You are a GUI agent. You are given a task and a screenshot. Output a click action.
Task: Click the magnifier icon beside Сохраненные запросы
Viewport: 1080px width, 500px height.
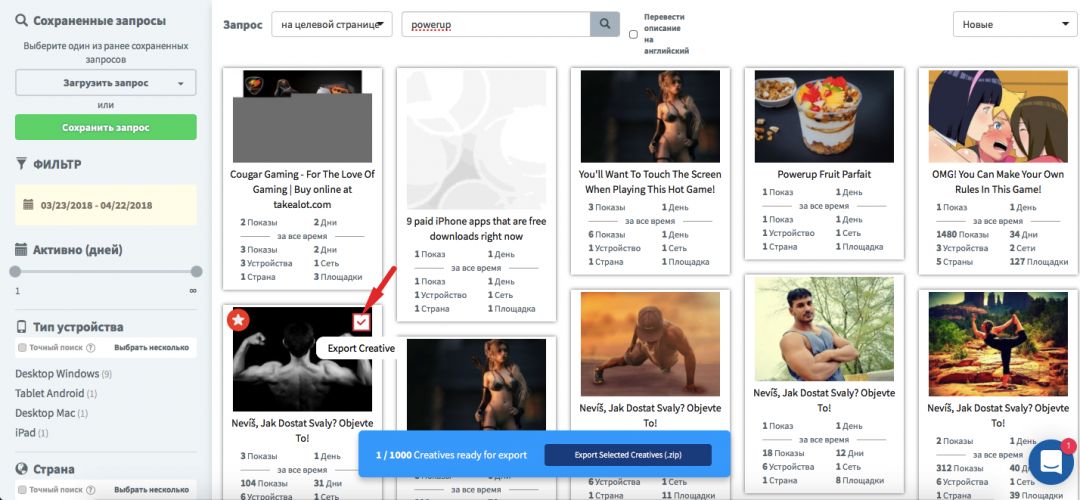(21, 20)
